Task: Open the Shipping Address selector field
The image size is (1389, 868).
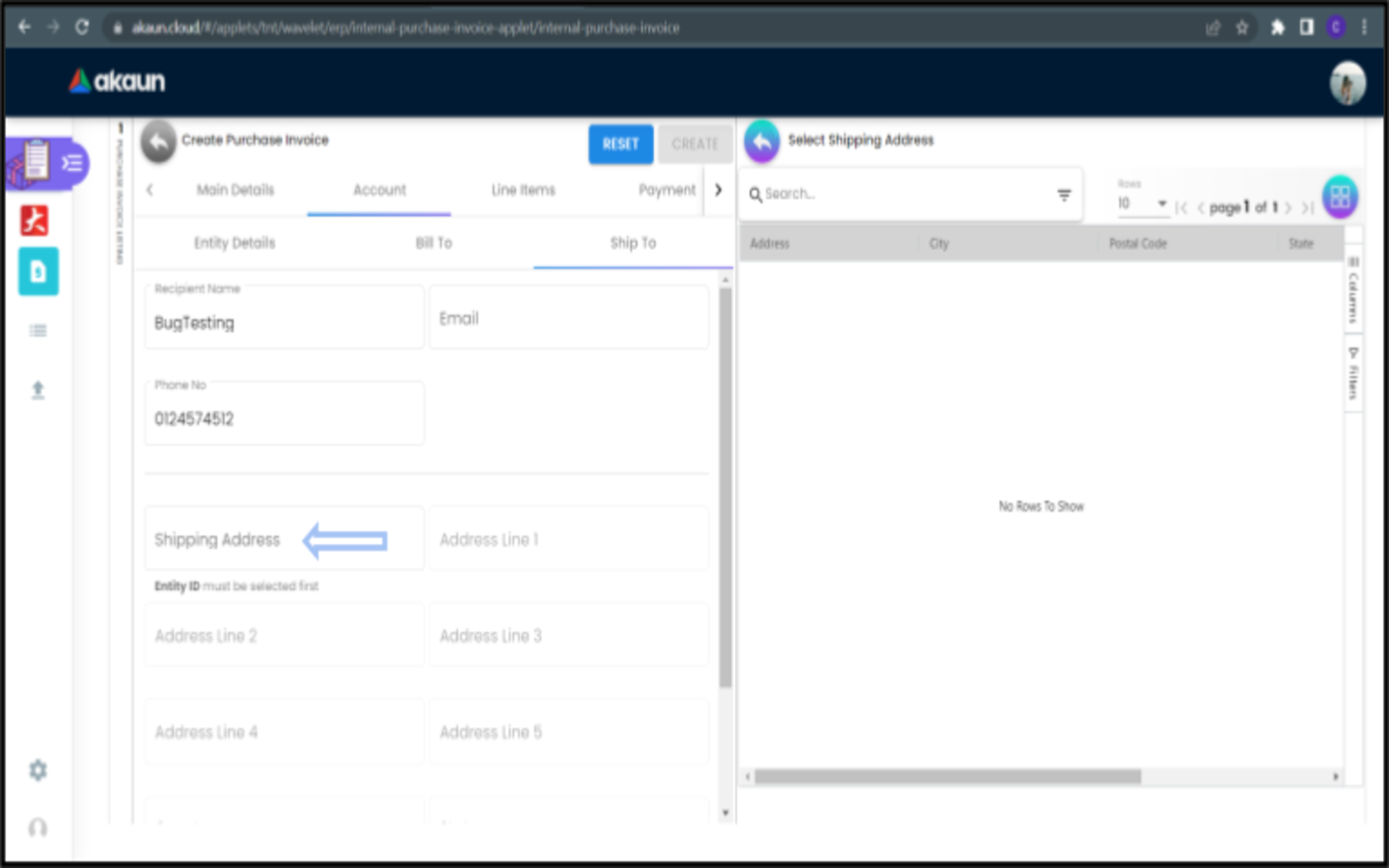Action: tap(285, 538)
